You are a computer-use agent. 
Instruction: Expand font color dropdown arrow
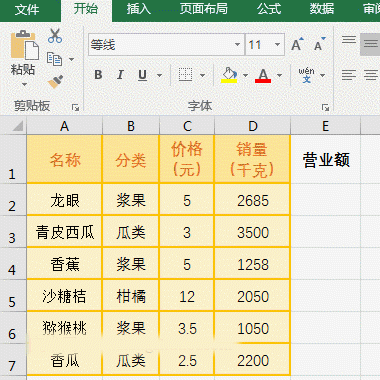point(279,75)
